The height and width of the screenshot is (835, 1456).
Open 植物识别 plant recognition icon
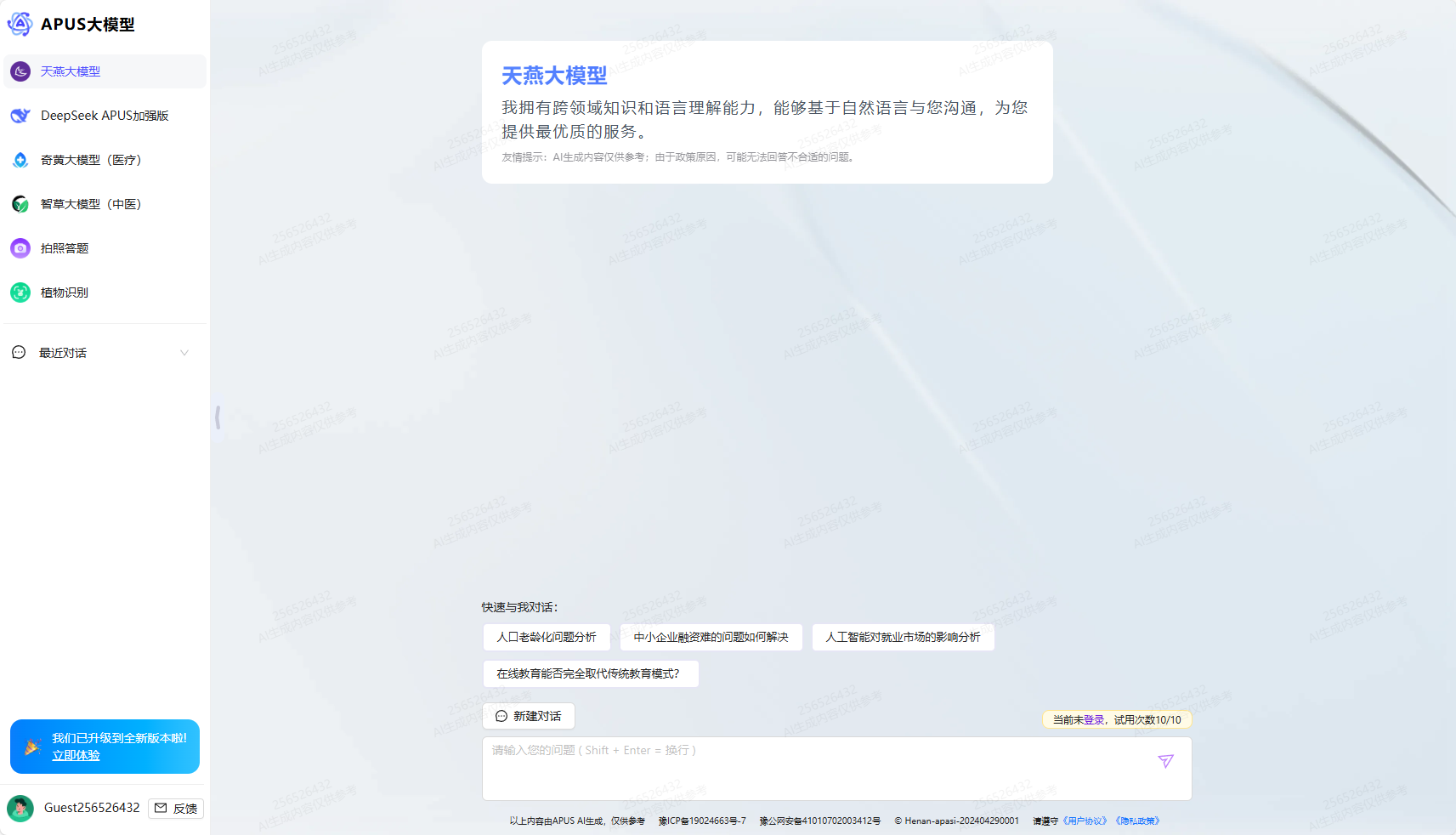click(x=20, y=293)
